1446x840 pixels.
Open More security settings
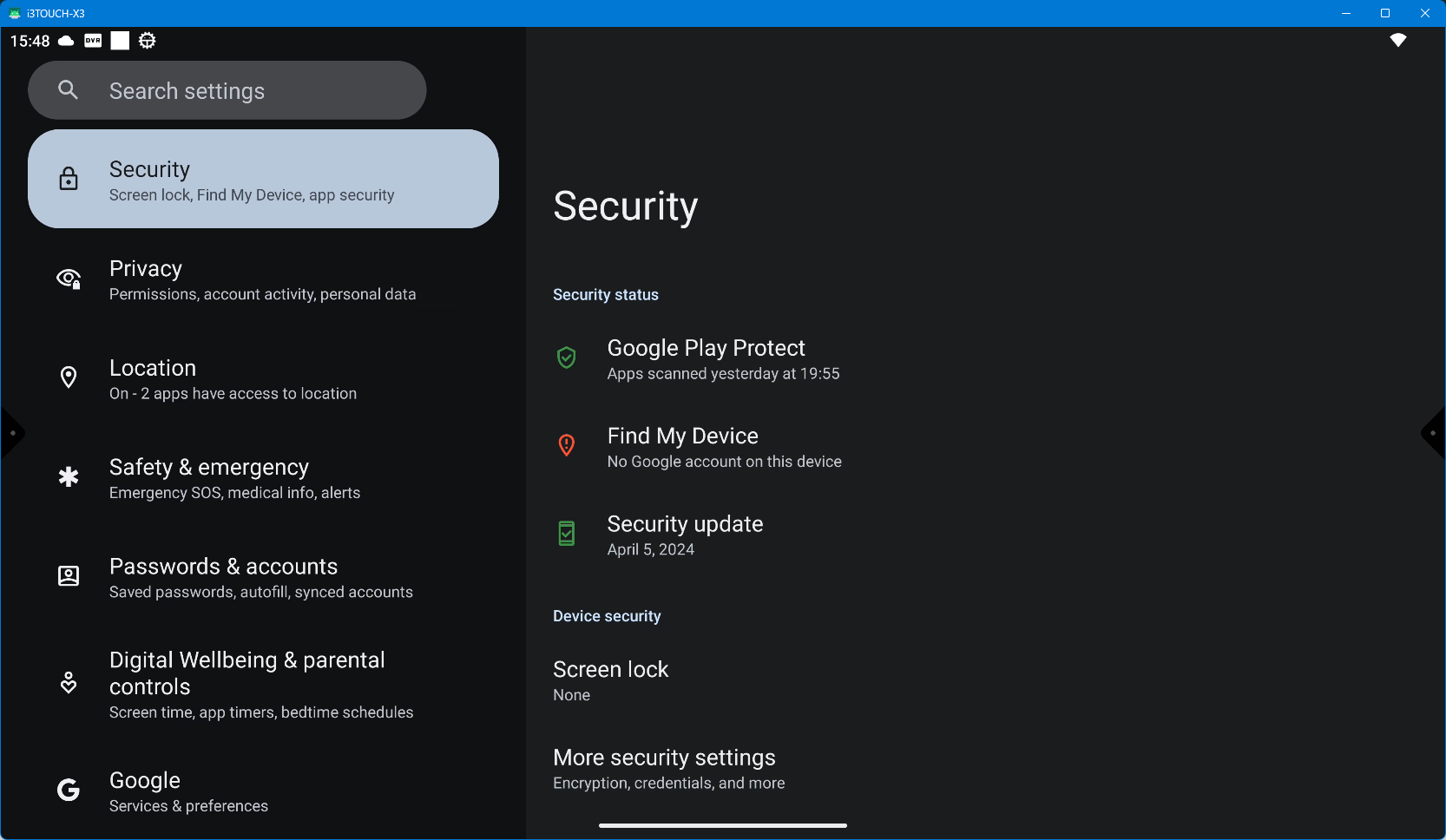(x=668, y=769)
